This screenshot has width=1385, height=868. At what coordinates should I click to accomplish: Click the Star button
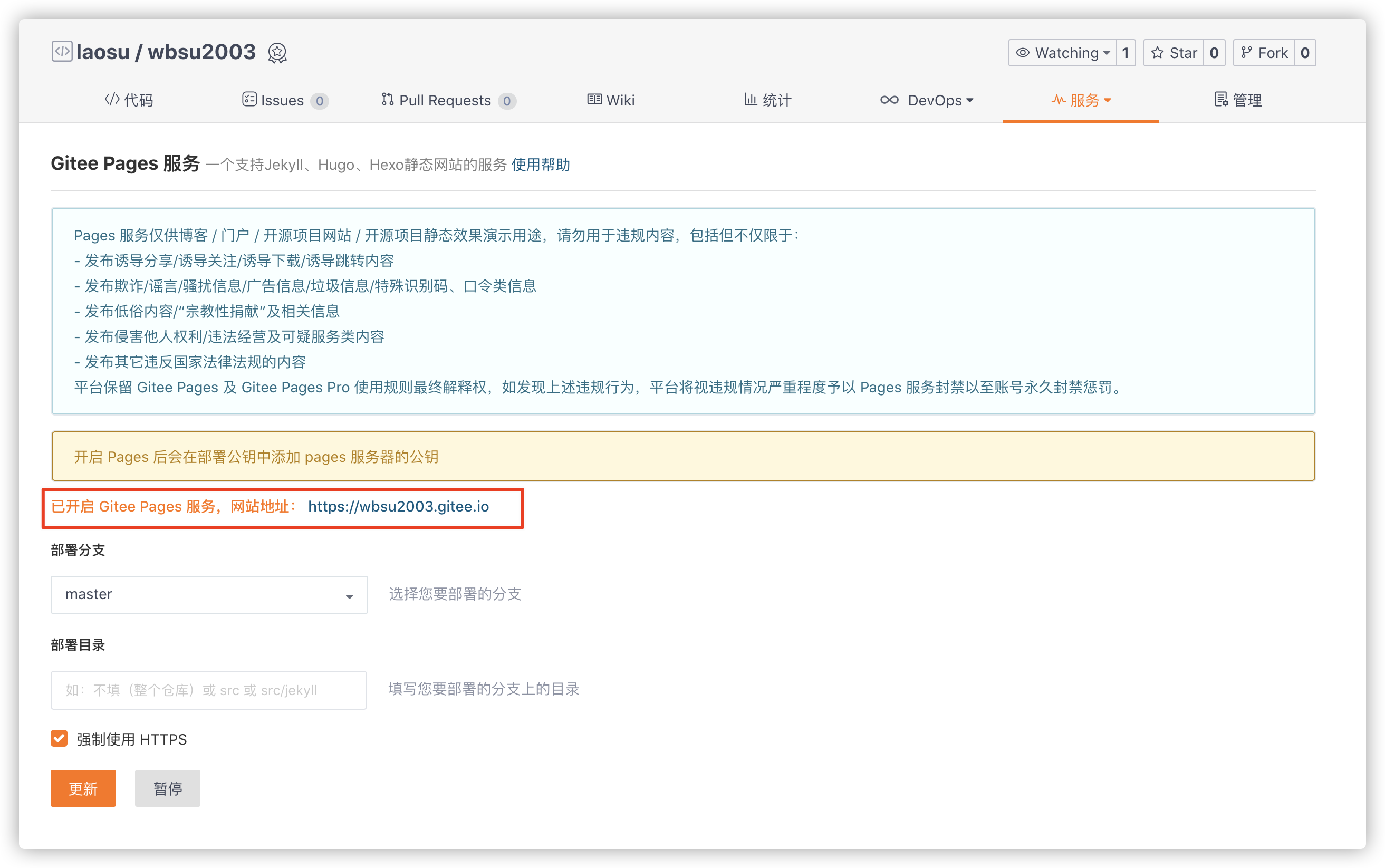pyautogui.click(x=1174, y=53)
